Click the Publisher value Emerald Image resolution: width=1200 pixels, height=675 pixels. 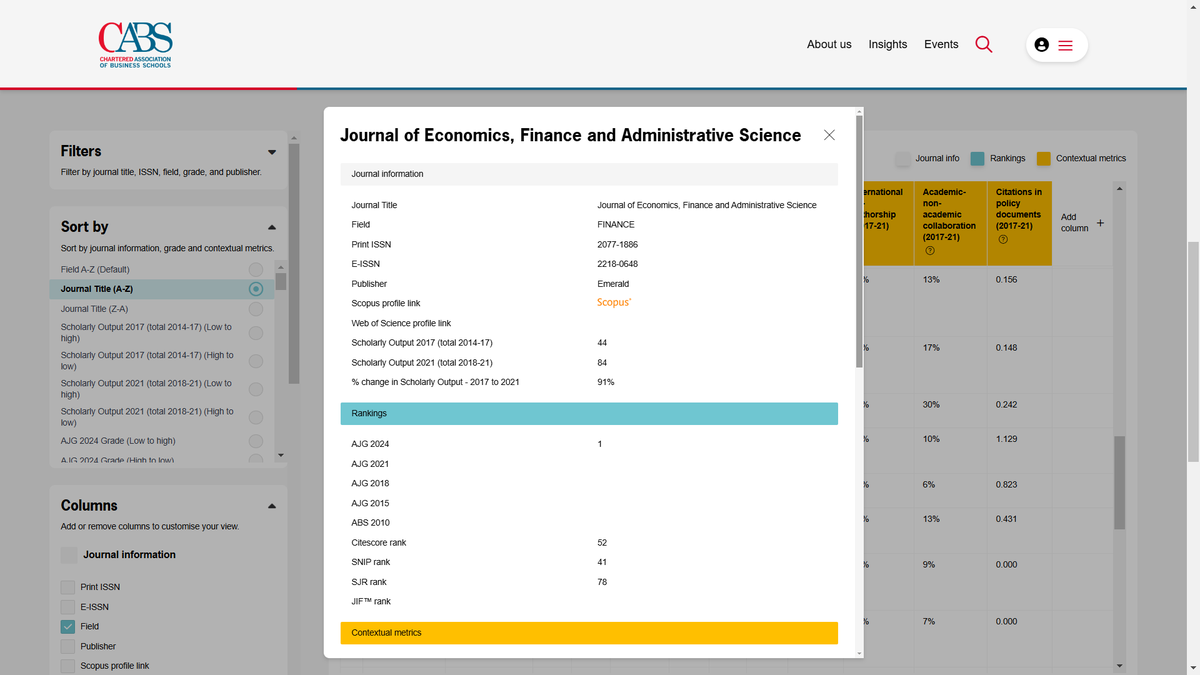613,284
